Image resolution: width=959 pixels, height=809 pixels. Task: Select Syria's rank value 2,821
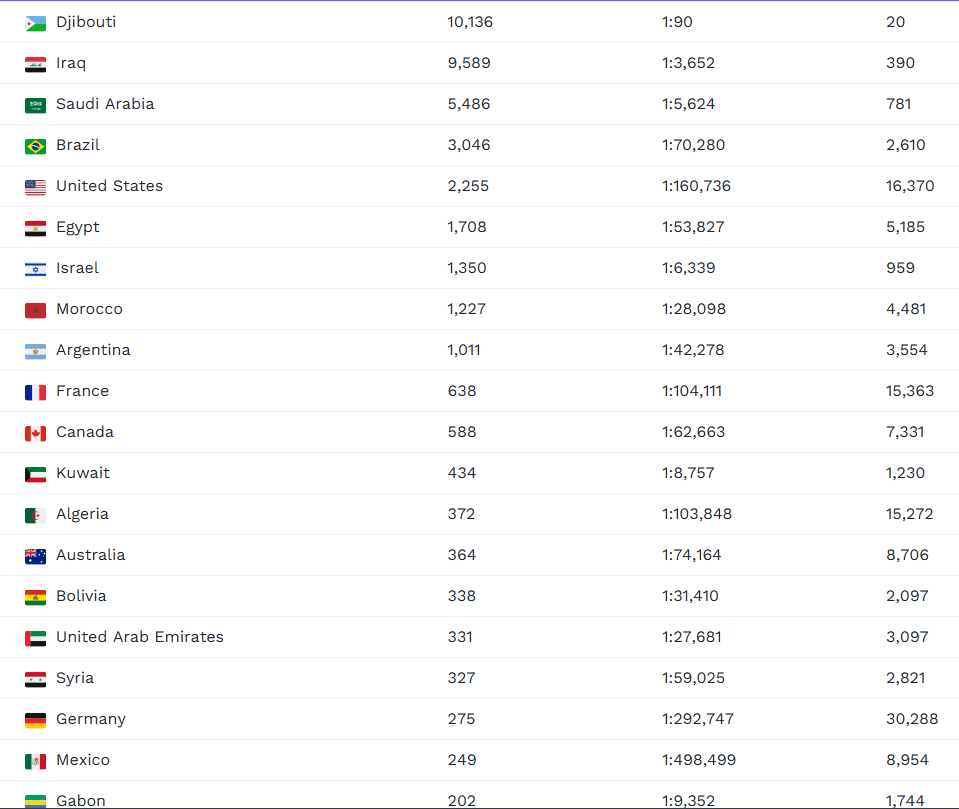[x=906, y=678]
